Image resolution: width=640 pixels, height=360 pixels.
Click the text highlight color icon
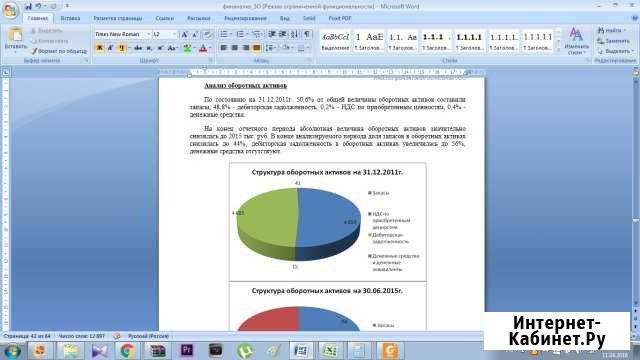point(187,48)
